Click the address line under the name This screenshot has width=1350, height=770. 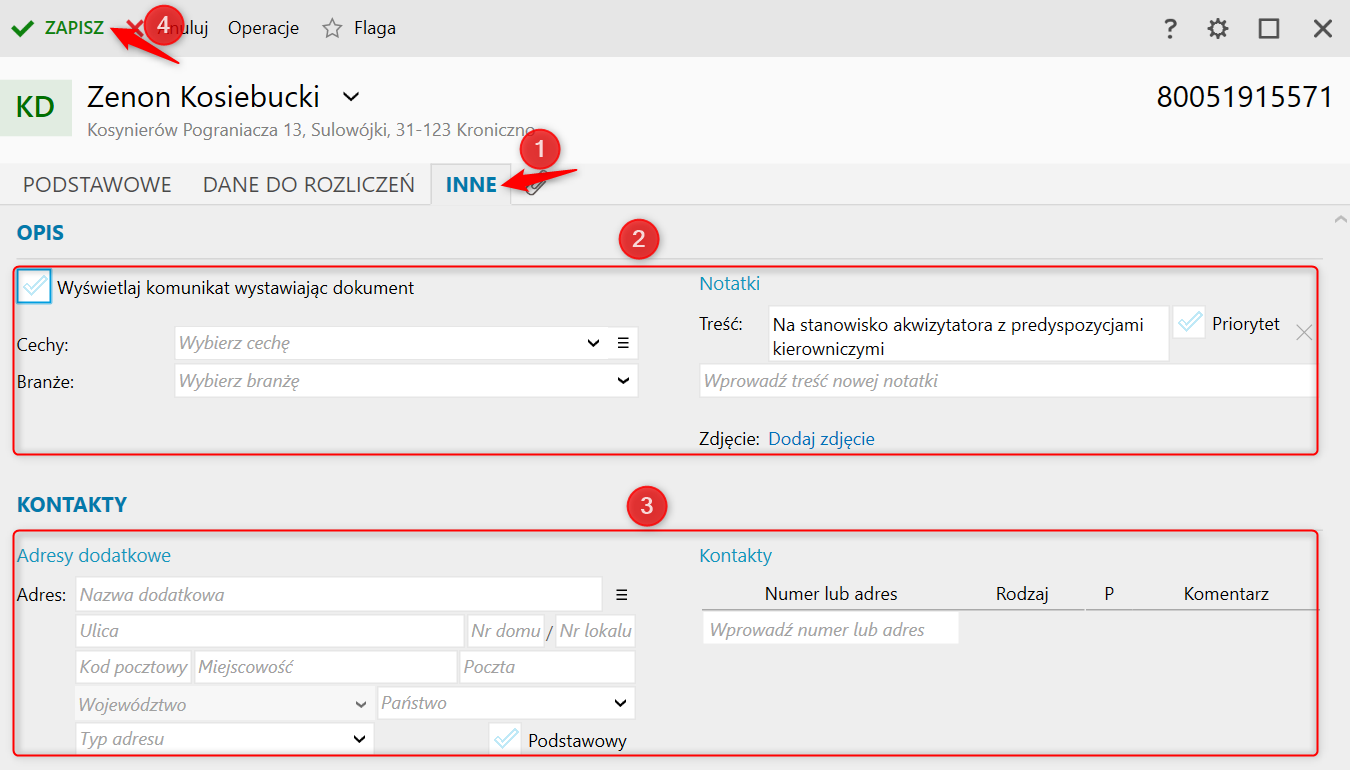pos(311,130)
